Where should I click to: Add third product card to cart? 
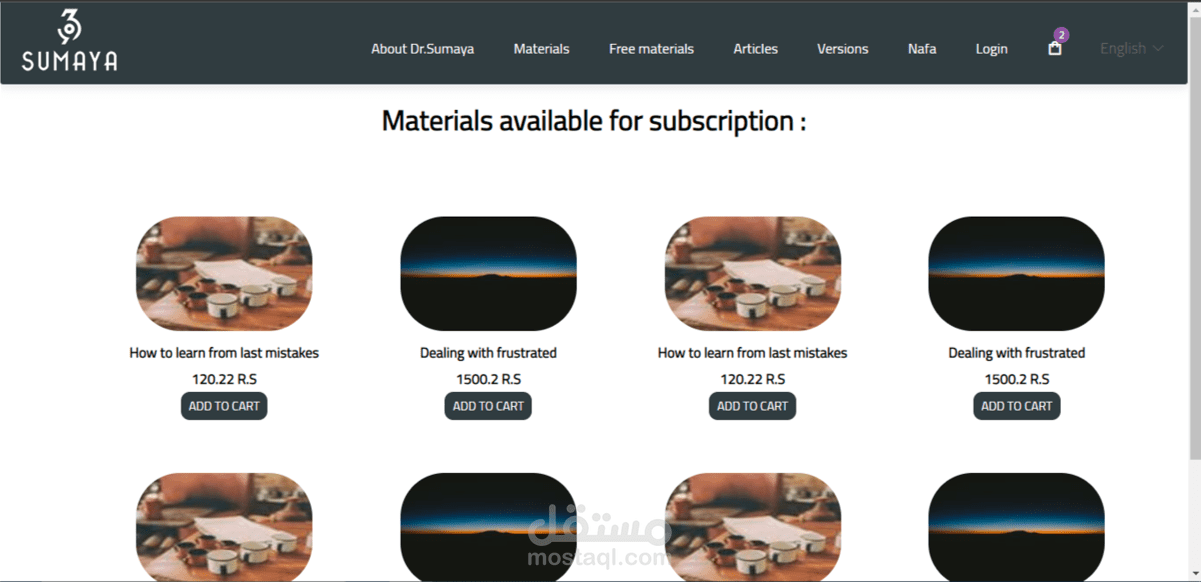(x=752, y=406)
